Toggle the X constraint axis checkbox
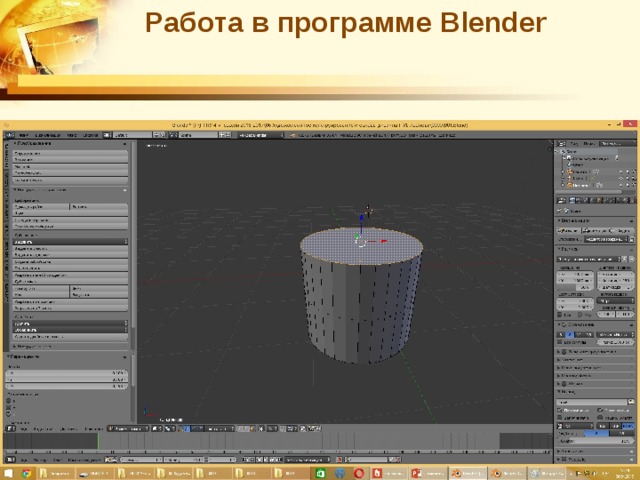 (9, 401)
